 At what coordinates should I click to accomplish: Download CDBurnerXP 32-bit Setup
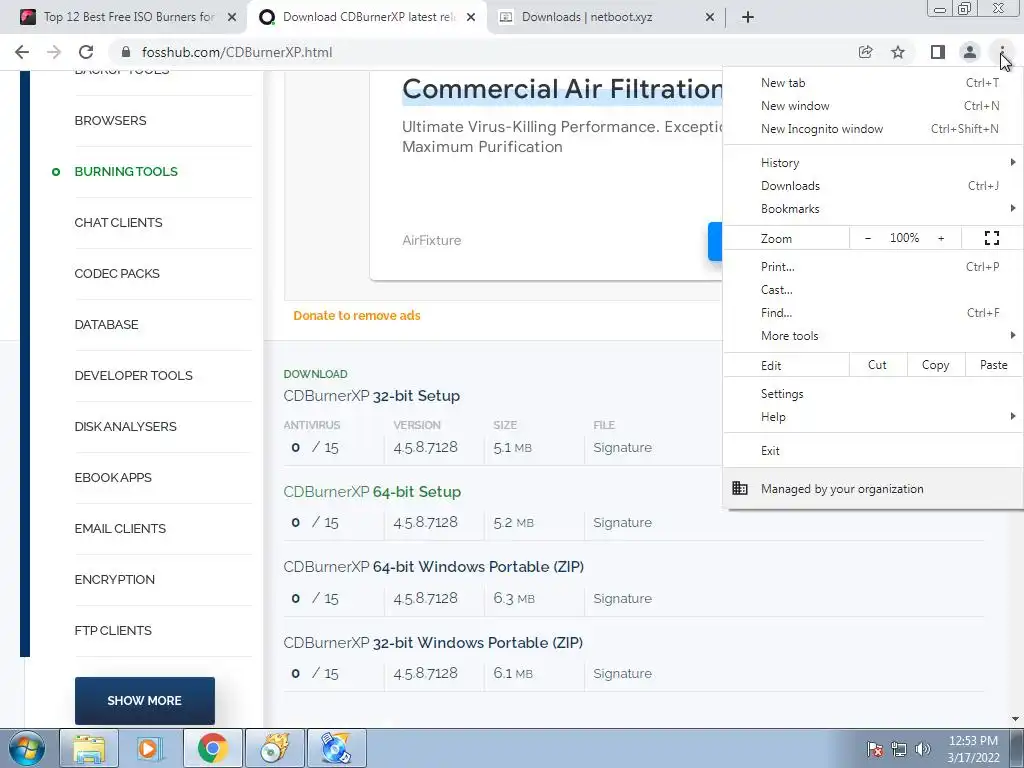372,396
